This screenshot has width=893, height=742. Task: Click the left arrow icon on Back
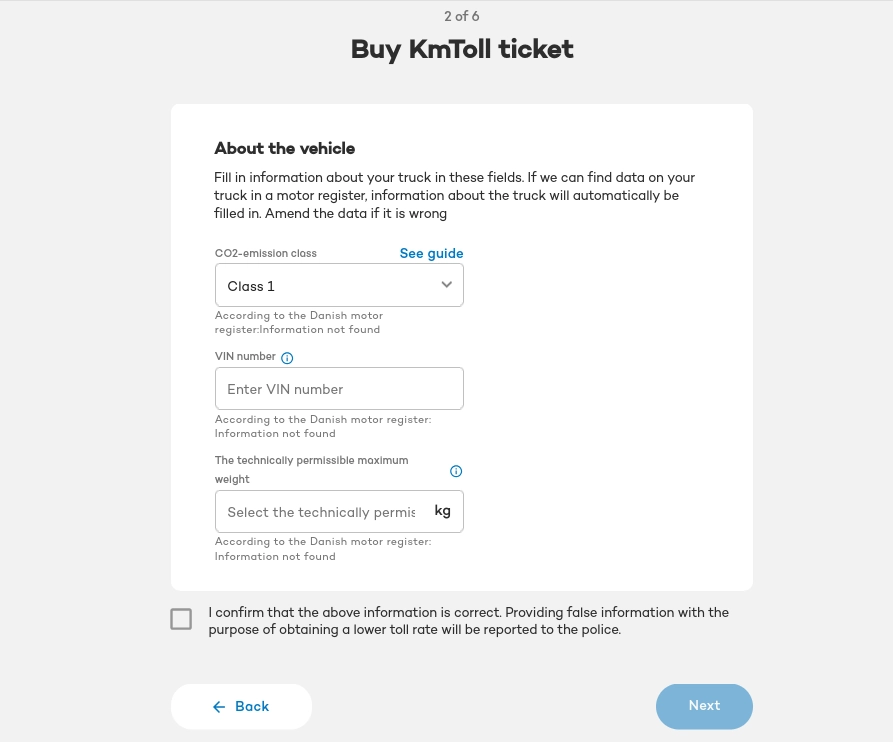(219, 707)
